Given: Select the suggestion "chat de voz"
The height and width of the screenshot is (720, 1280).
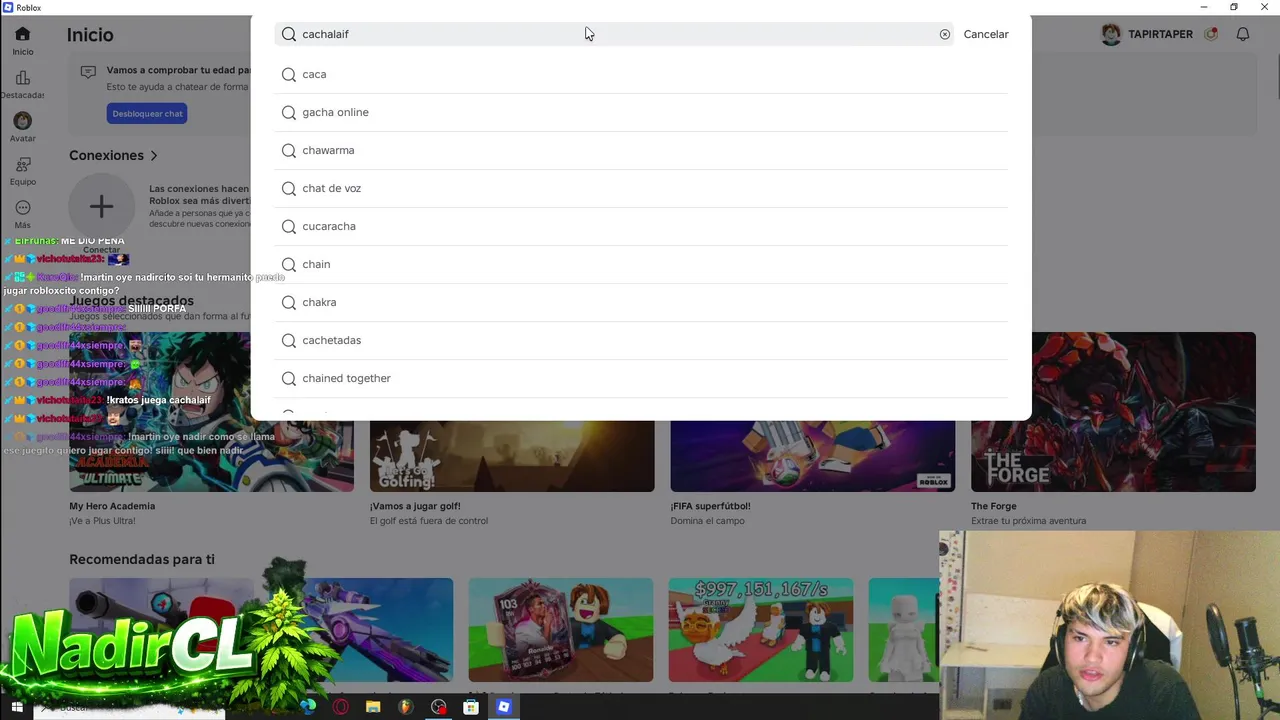Looking at the screenshot, I should [x=641, y=189].
